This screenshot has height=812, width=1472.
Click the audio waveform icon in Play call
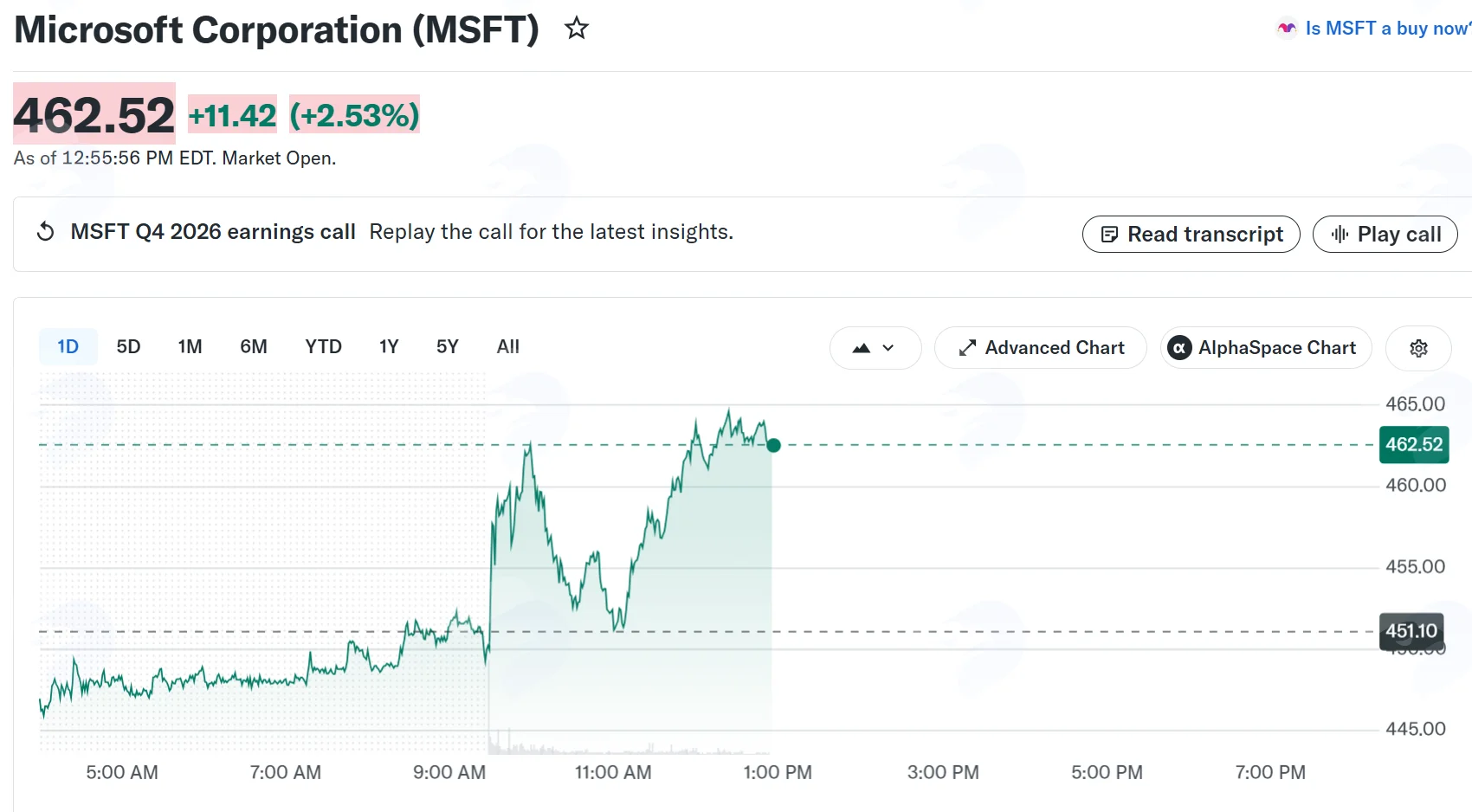tap(1340, 235)
